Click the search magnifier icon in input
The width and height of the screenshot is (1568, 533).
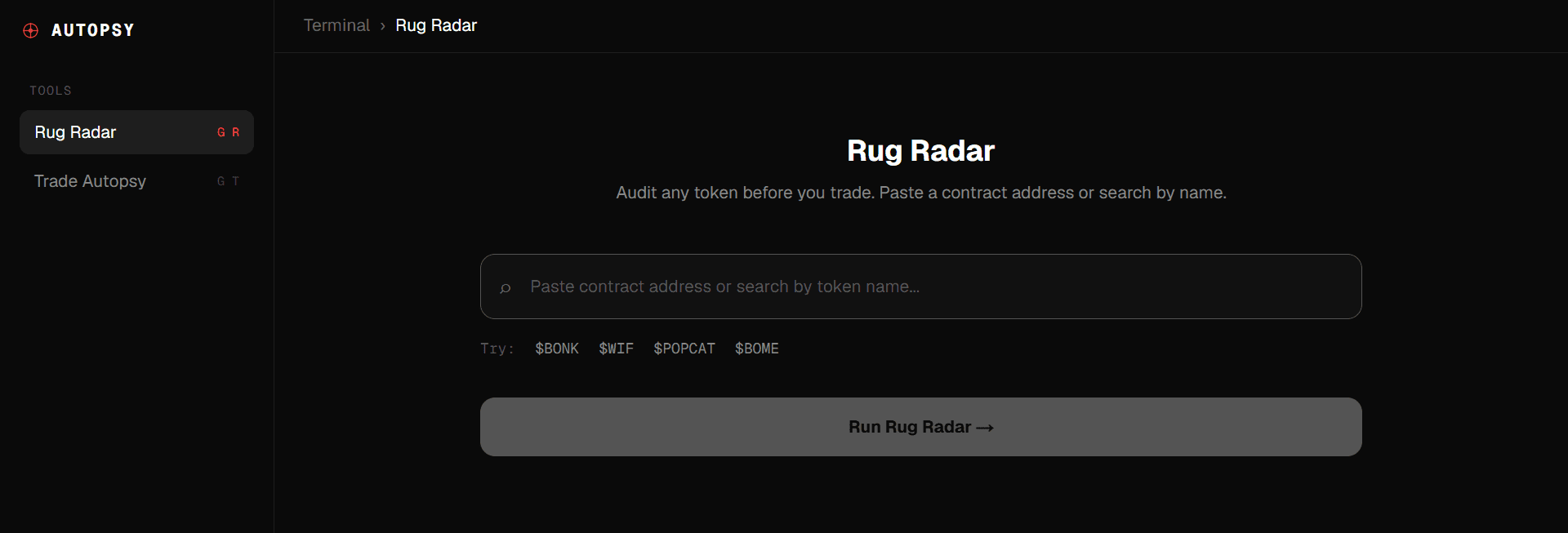(x=506, y=287)
